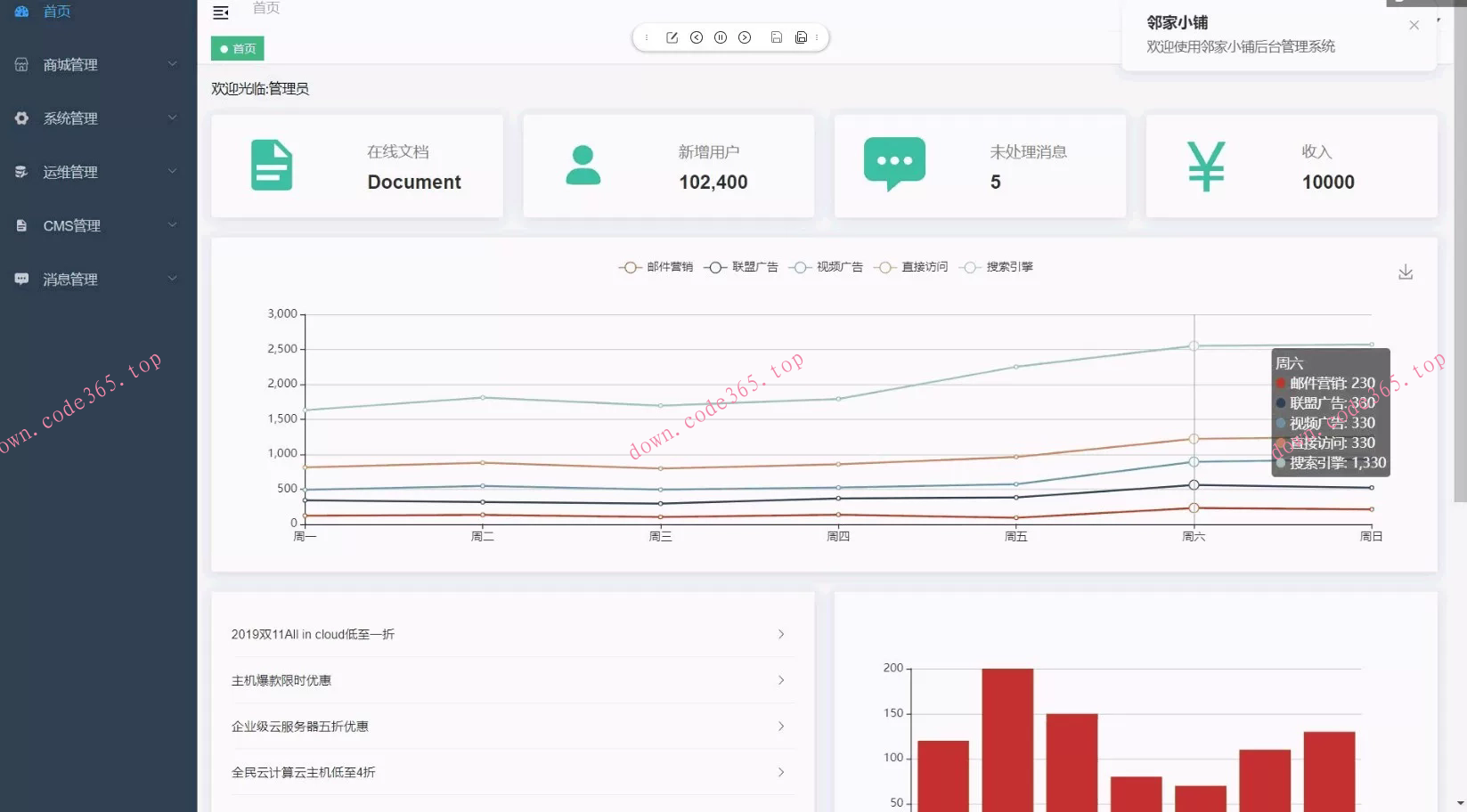Viewport: 1467px width, 812px height.
Task: Click the edit icon in the floating toolbar
Action: pyautogui.click(x=672, y=37)
